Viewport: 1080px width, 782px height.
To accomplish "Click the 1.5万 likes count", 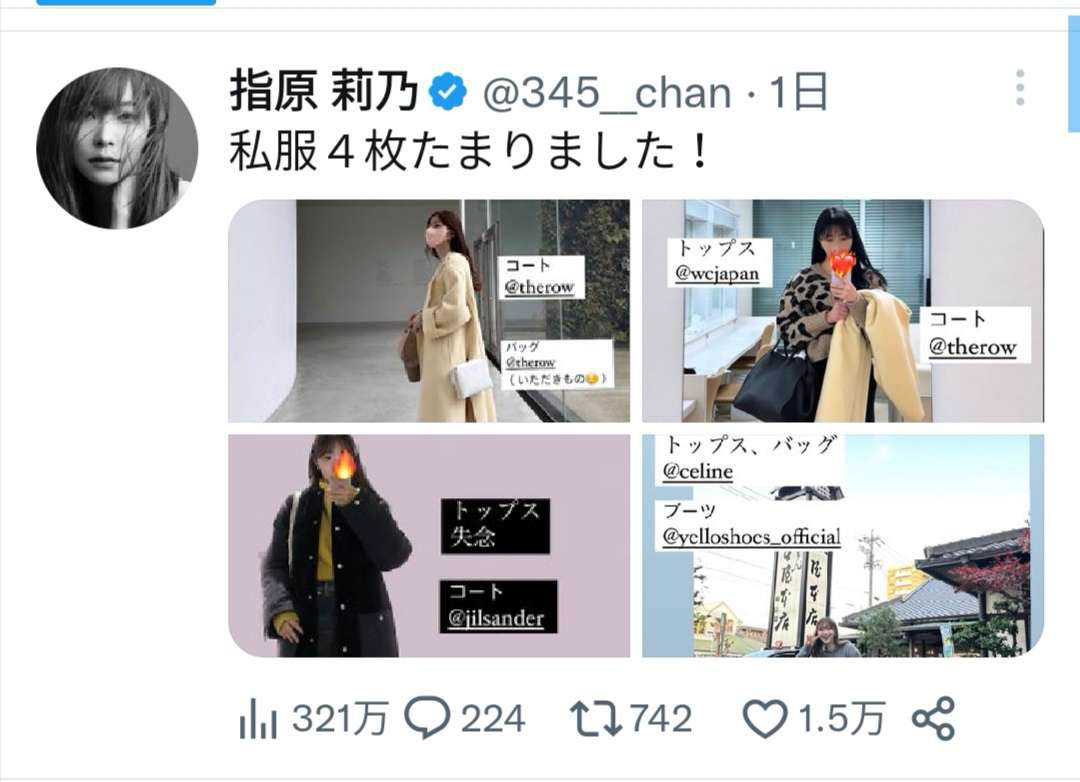I will pyautogui.click(x=840, y=719).
